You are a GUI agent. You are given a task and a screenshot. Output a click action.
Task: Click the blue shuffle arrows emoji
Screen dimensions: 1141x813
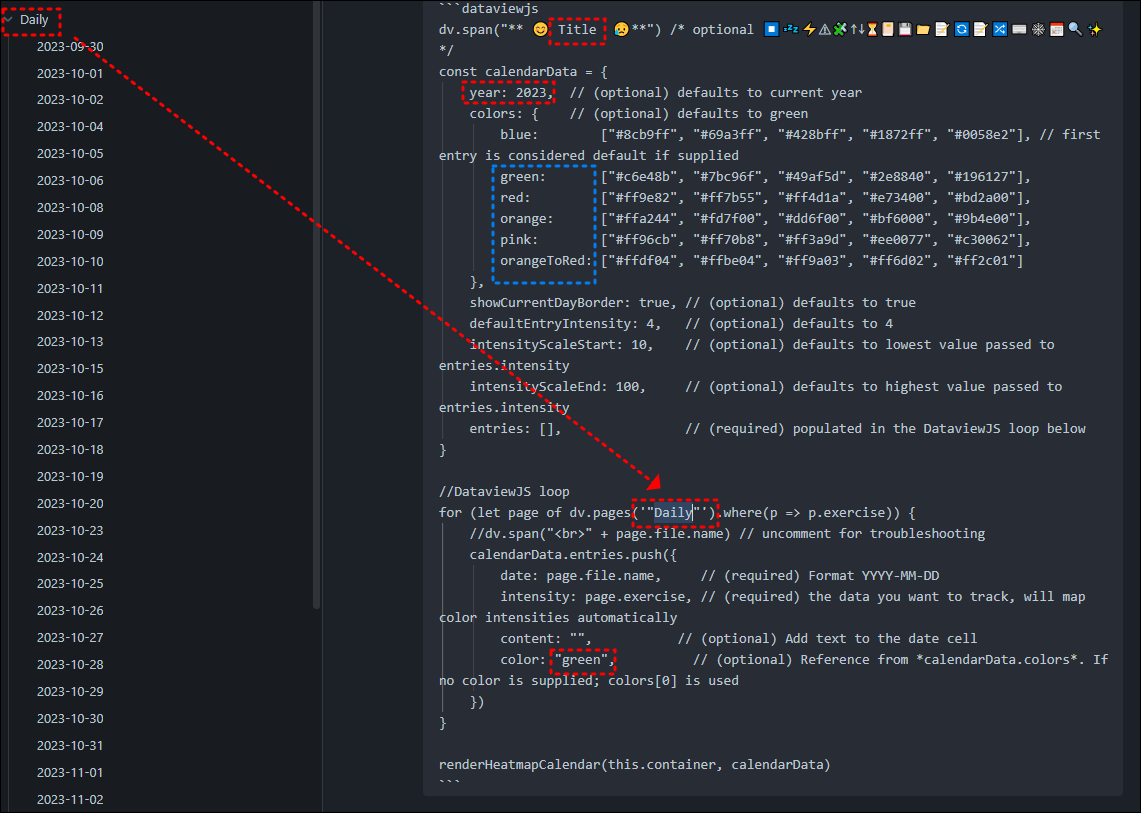click(1000, 29)
